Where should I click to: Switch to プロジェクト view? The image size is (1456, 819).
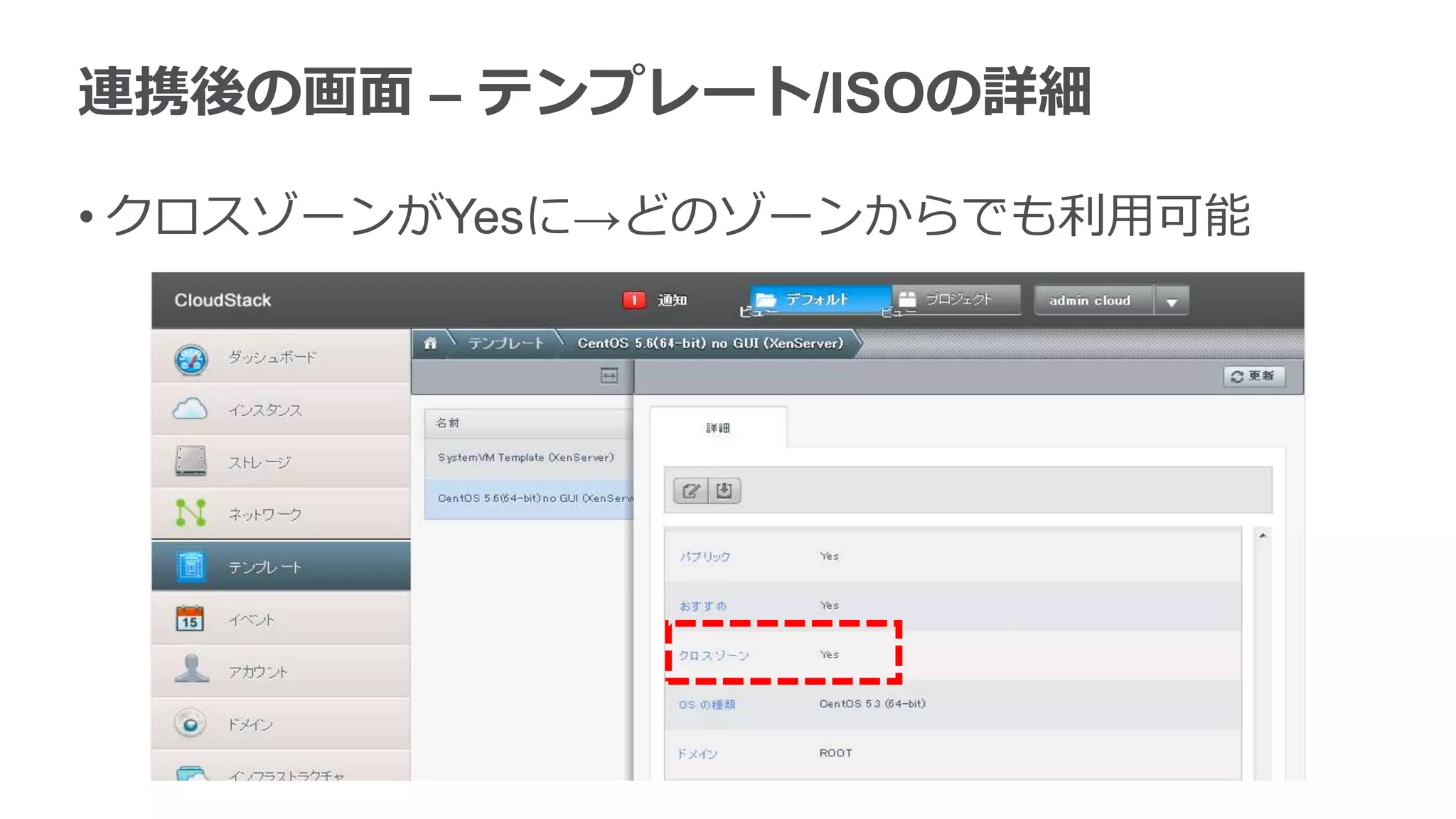[x=956, y=299]
